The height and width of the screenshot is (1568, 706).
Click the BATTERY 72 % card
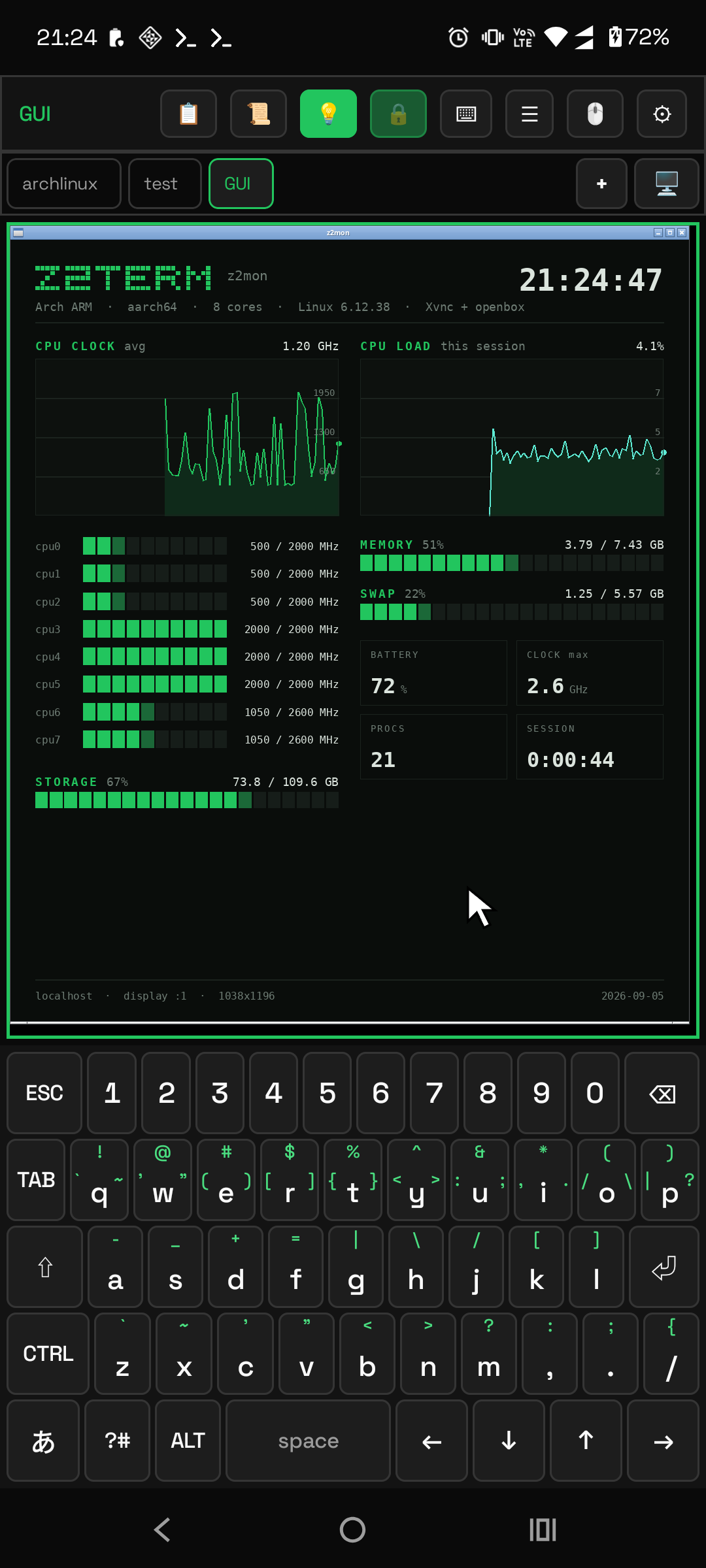[x=433, y=673]
